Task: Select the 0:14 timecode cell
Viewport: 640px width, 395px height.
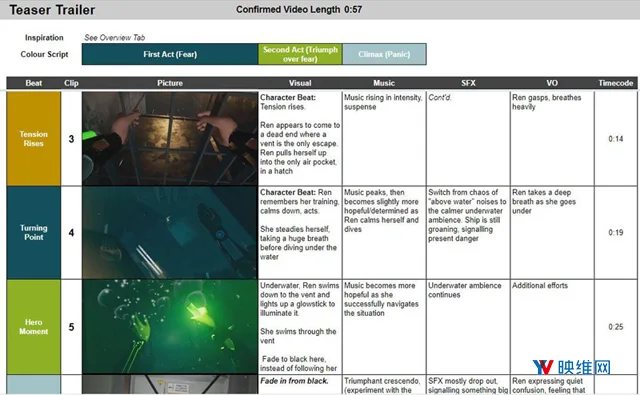Action: pos(616,139)
